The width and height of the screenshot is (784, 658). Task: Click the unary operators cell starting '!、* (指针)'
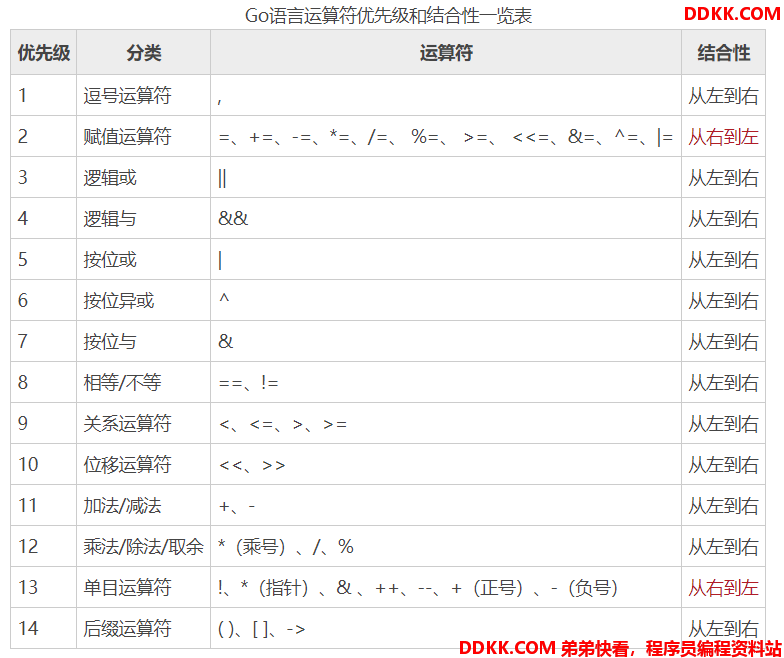click(446, 588)
